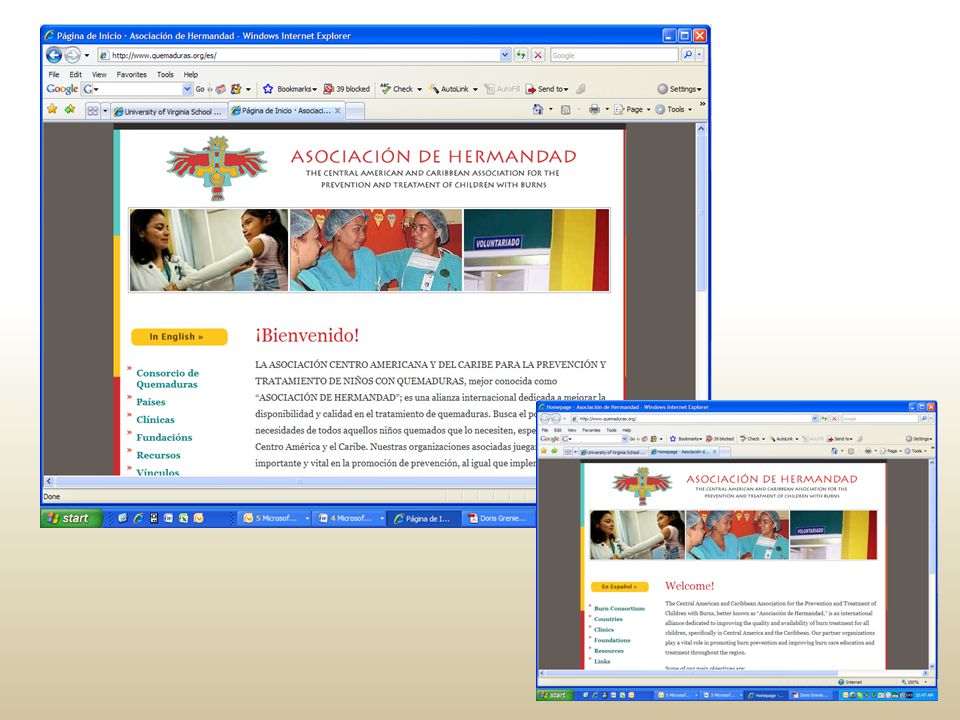Open 'Burn Consortium' link in English window
Viewport: 960px width, 720px height.
619,609
